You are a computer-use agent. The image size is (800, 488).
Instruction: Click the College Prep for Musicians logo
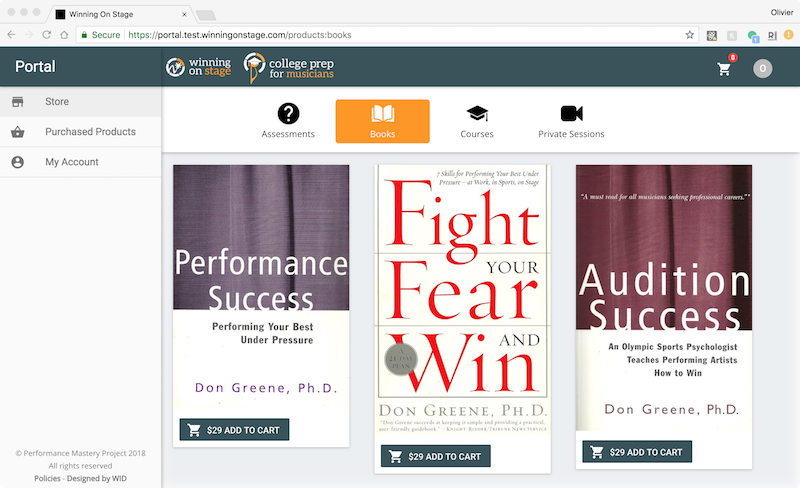coord(289,67)
